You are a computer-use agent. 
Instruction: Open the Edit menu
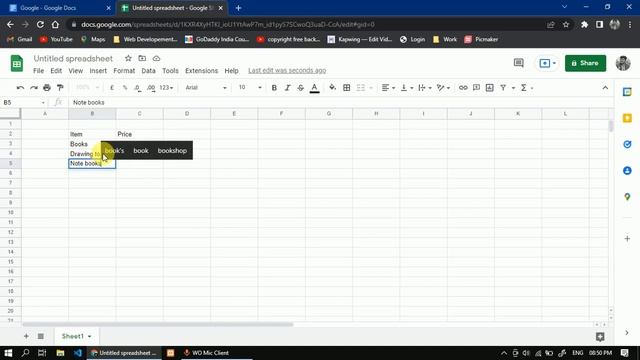(56, 71)
